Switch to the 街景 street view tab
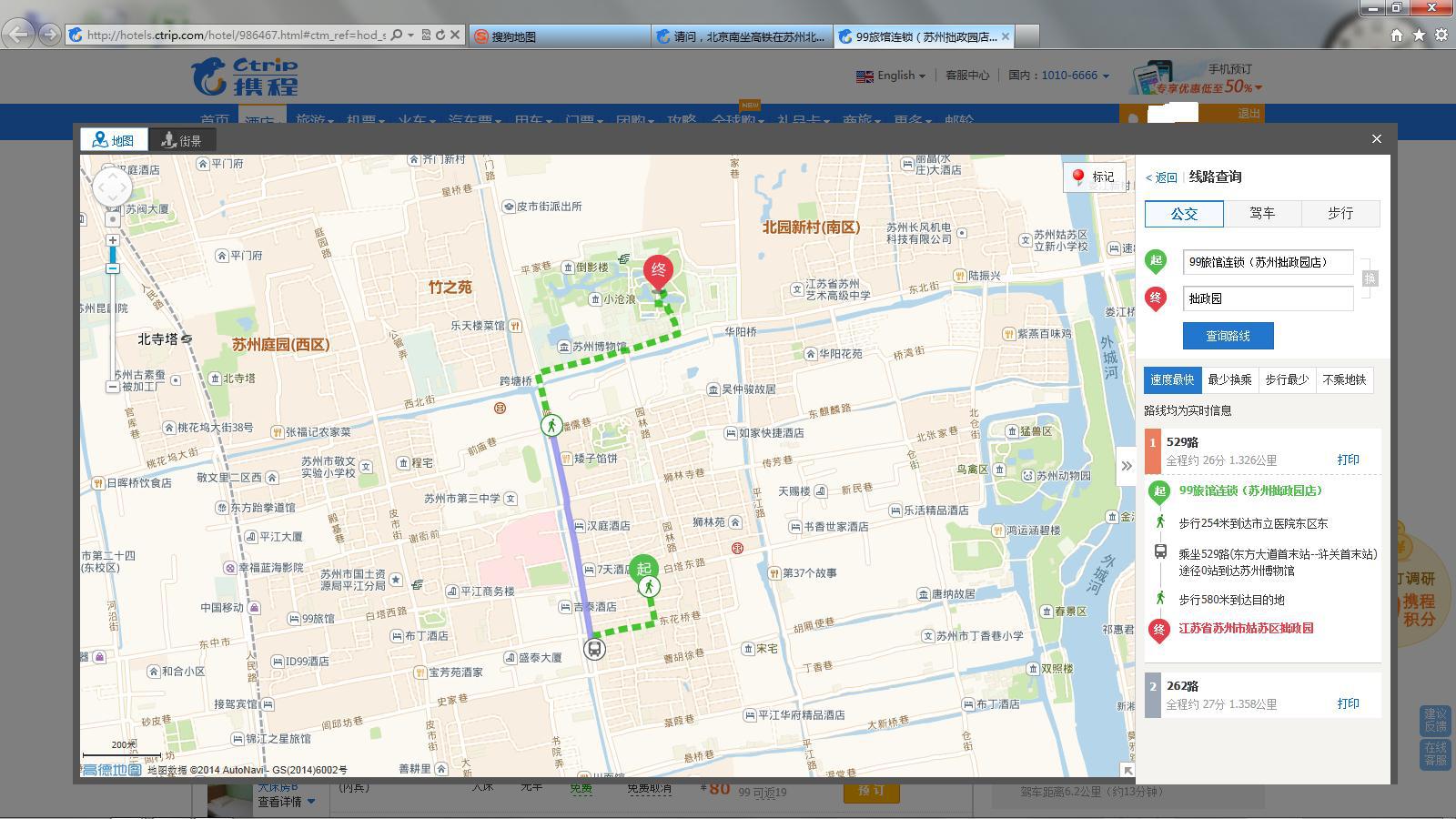Viewport: 1456px width, 819px height. (182, 140)
